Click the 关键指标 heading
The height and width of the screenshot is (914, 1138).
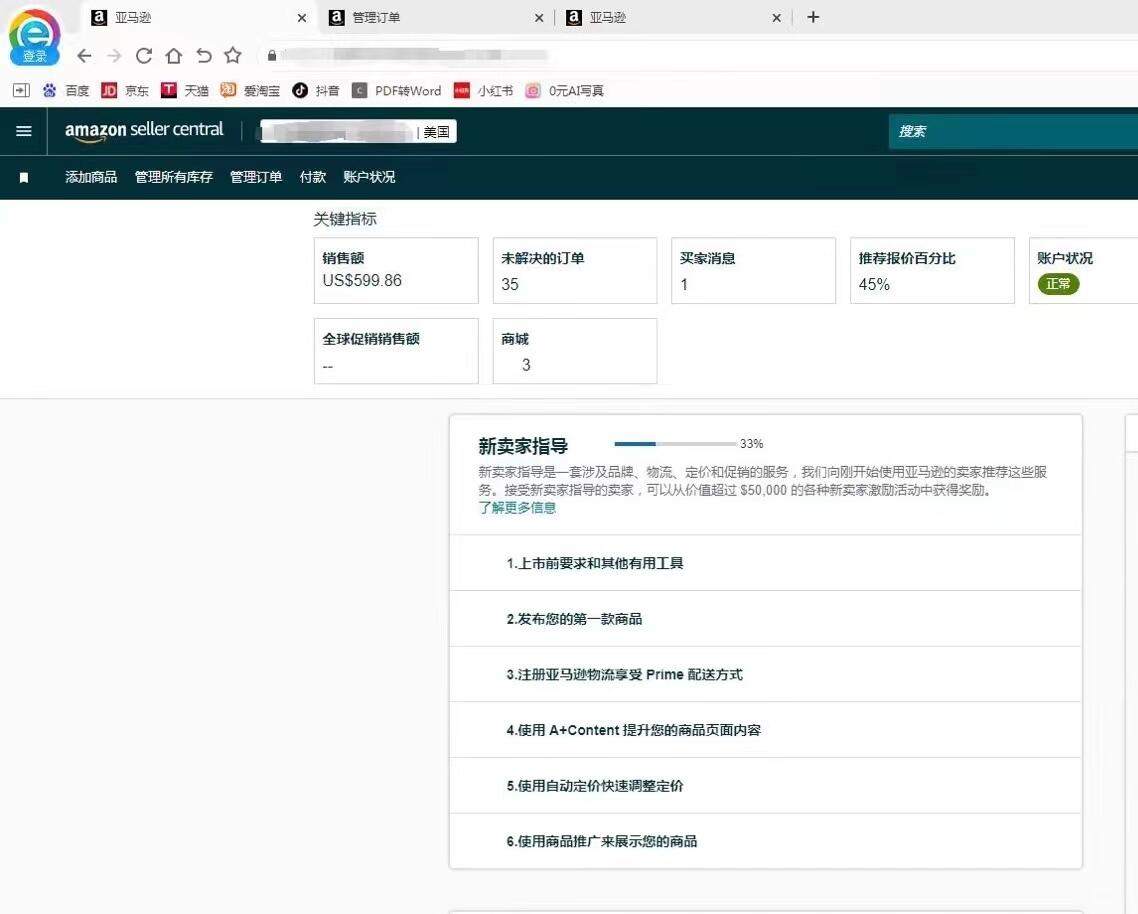(x=345, y=219)
